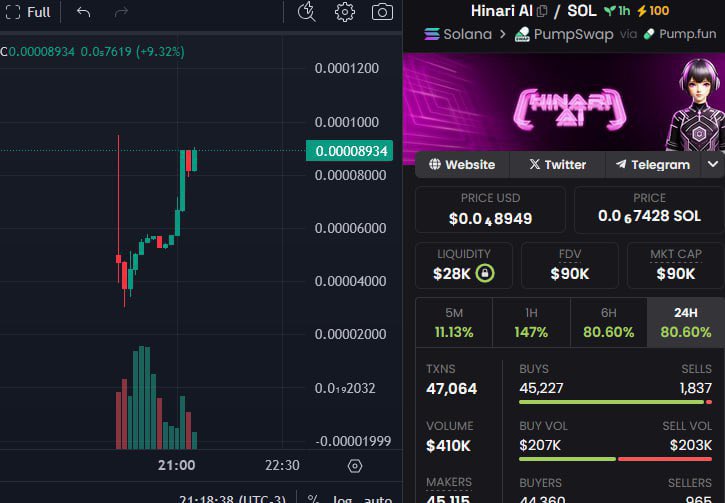Click the 1h age sprout badge
The width and height of the screenshot is (725, 503).
pyautogui.click(x=617, y=11)
